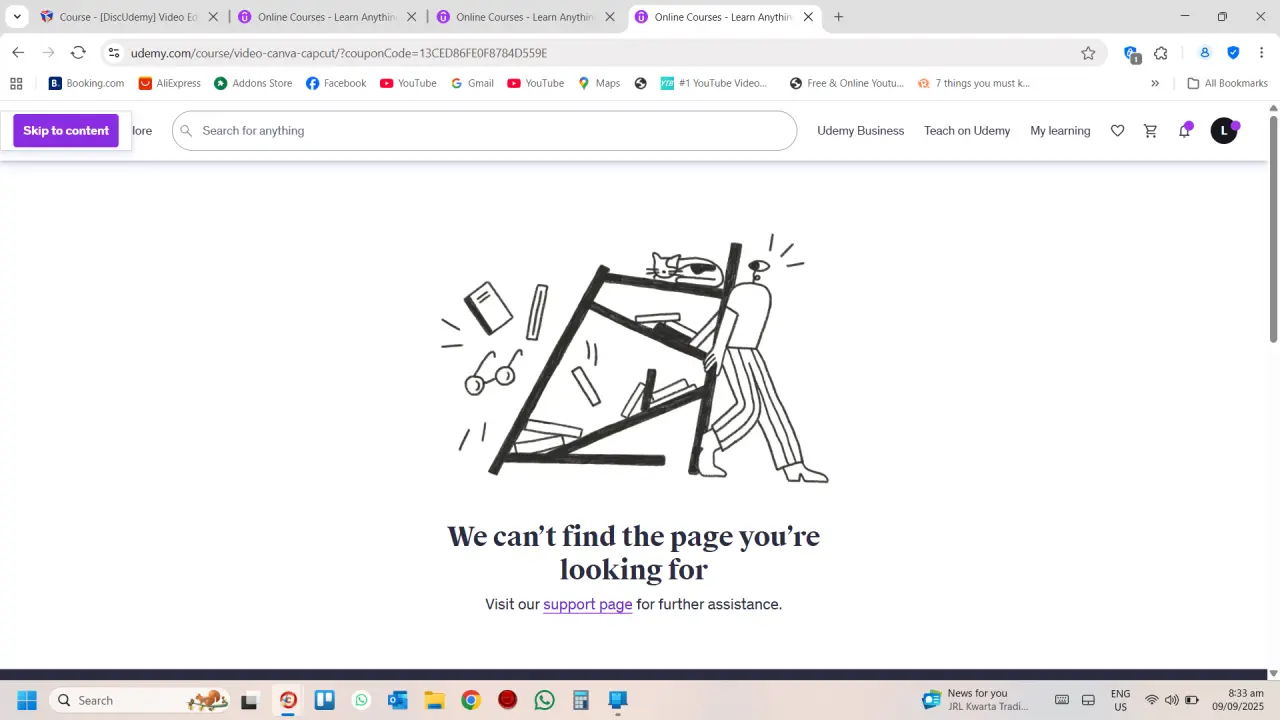Image resolution: width=1280 pixels, height=720 pixels.
Task: Click the globe-icon bookmark after Maps
Action: pyautogui.click(x=641, y=83)
